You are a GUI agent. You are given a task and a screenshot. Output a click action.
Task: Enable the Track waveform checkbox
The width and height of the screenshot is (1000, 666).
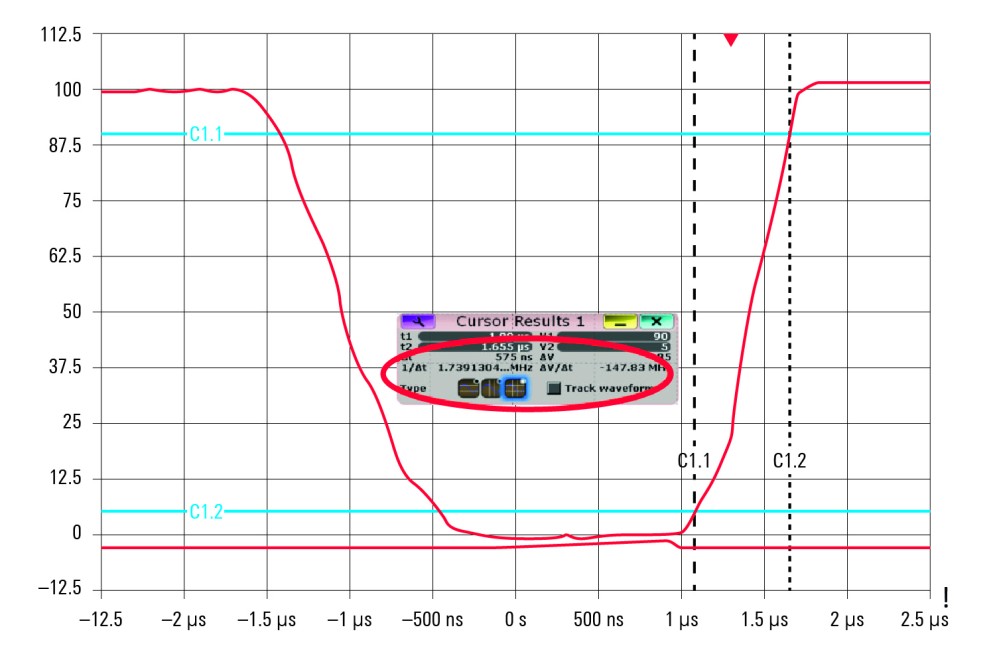554,388
